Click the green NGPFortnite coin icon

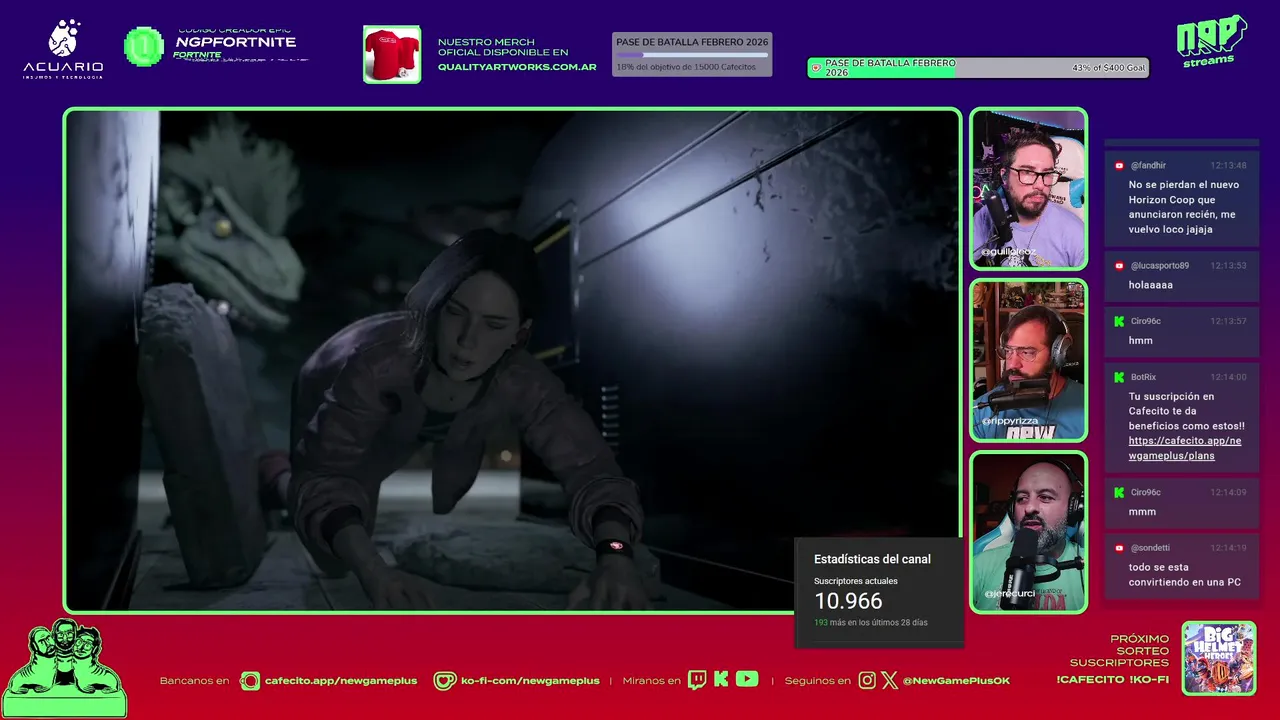(144, 46)
